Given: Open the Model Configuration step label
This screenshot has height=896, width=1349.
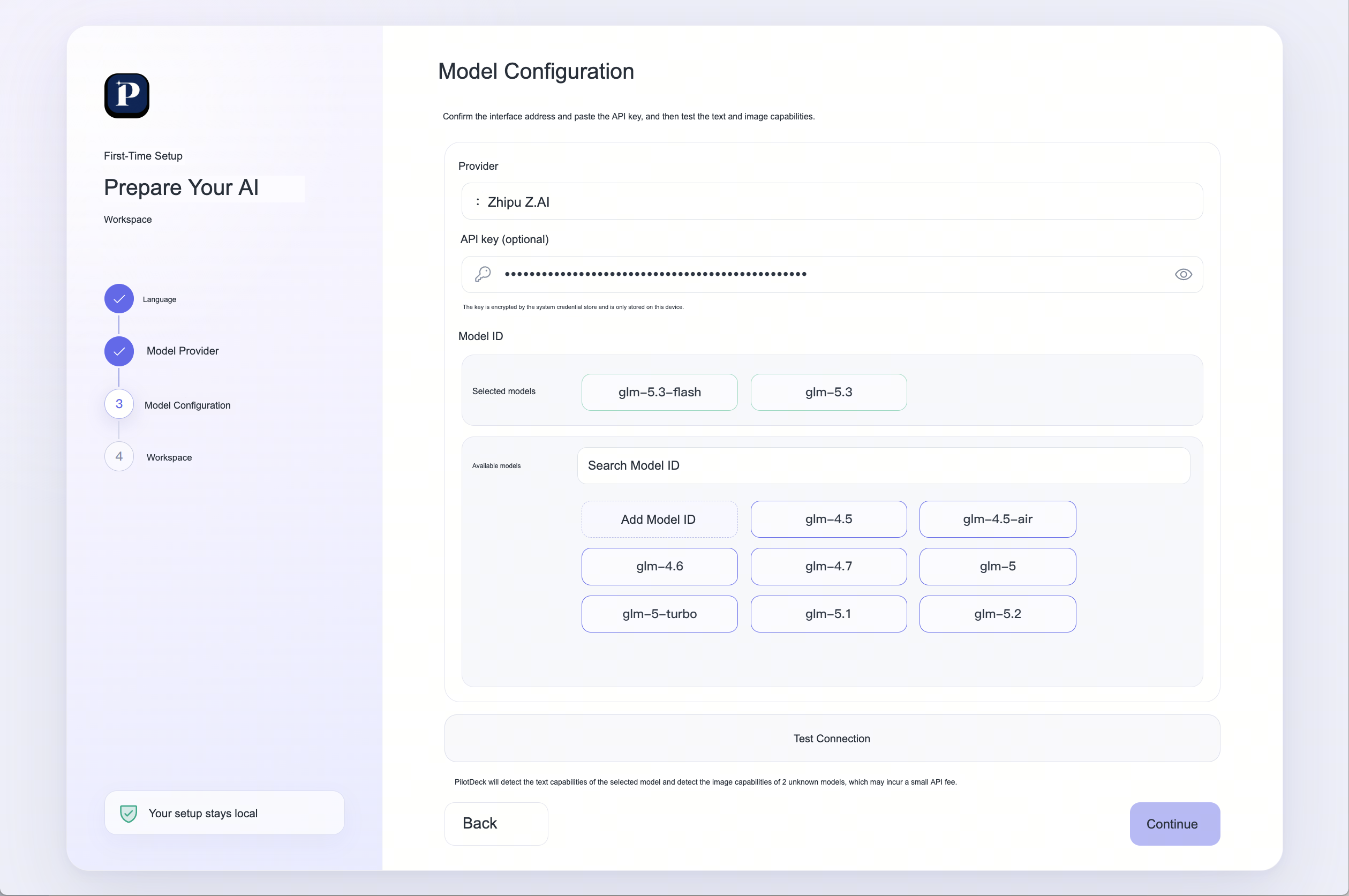Looking at the screenshot, I should click(x=187, y=405).
